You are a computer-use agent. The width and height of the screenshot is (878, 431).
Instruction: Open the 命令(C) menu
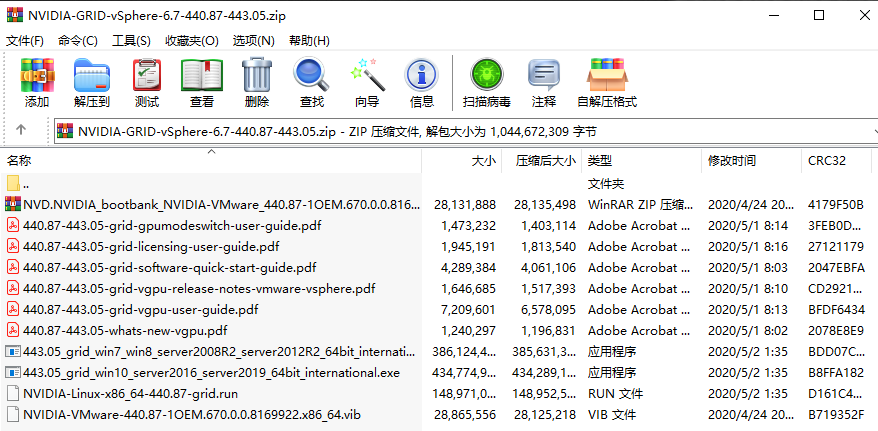[x=77, y=41]
